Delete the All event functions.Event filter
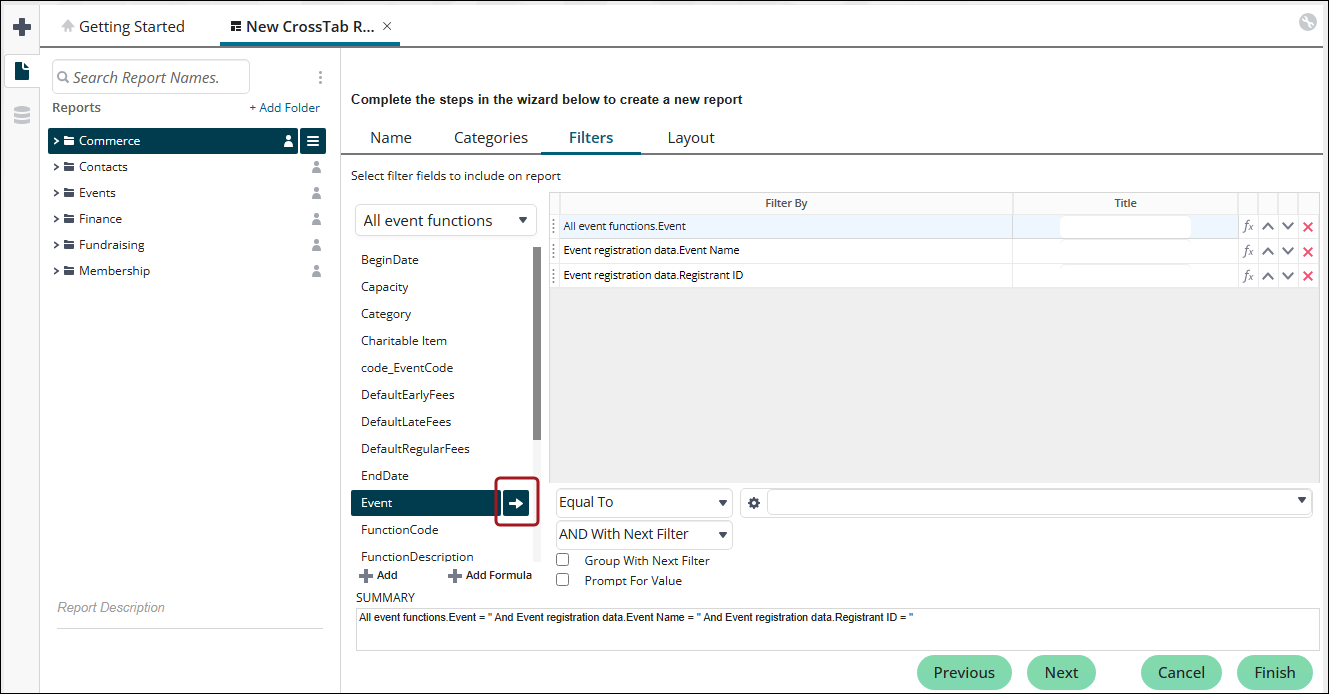 point(1308,226)
